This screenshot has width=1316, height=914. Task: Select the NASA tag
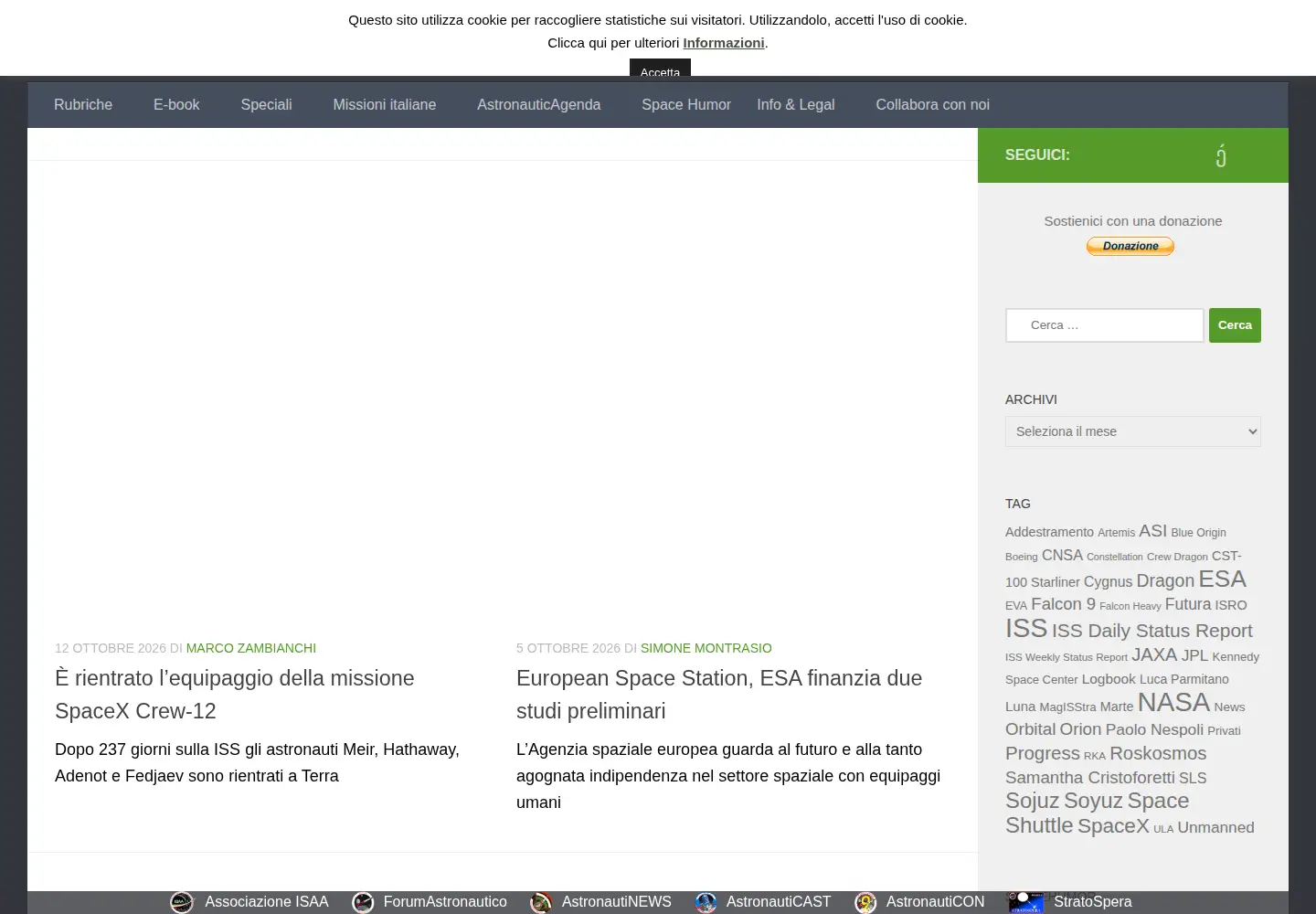pyautogui.click(x=1173, y=702)
